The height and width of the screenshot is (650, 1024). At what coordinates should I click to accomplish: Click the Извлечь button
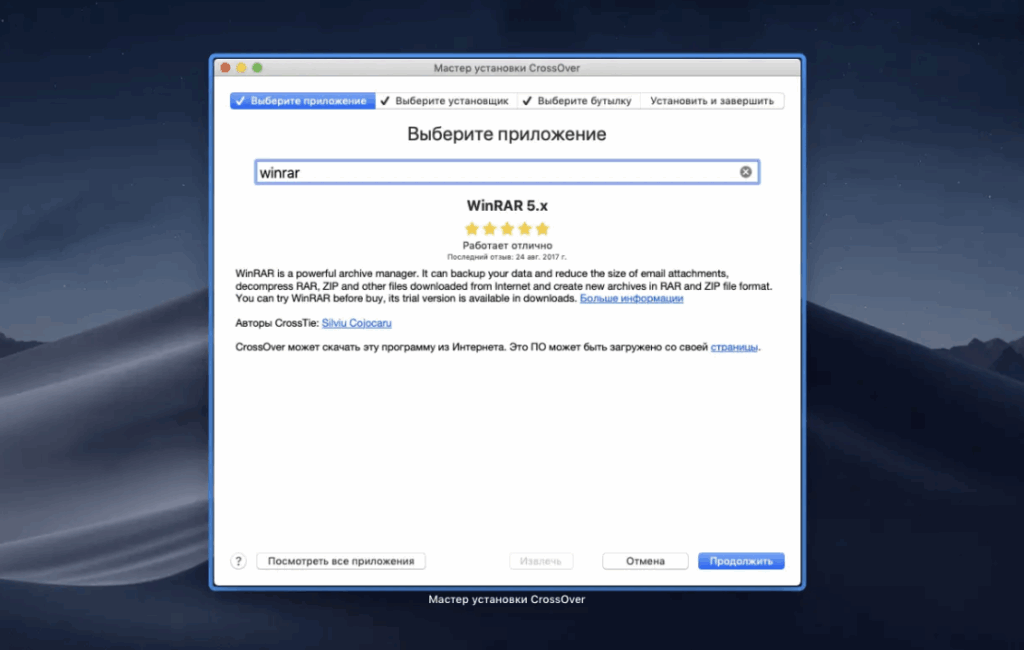(541, 561)
